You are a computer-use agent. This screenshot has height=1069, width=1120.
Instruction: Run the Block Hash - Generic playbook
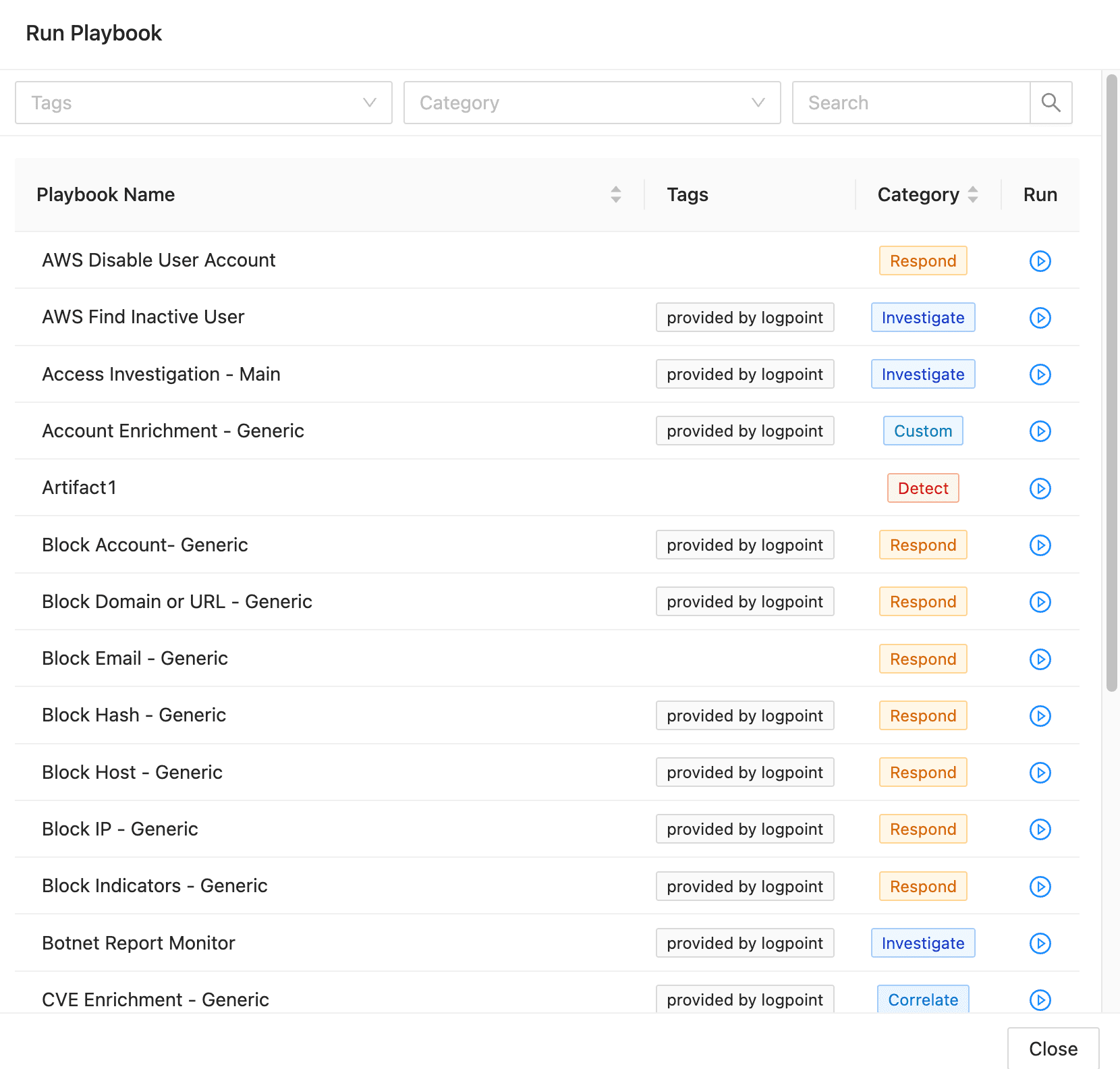pyautogui.click(x=1040, y=716)
